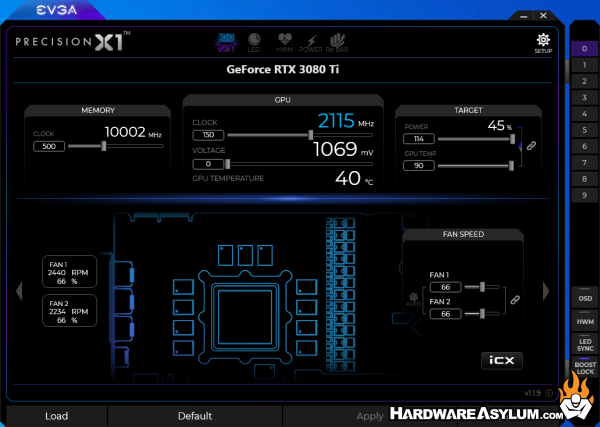Select profile 8
Viewport: 600px width, 427px height.
pos(584,179)
